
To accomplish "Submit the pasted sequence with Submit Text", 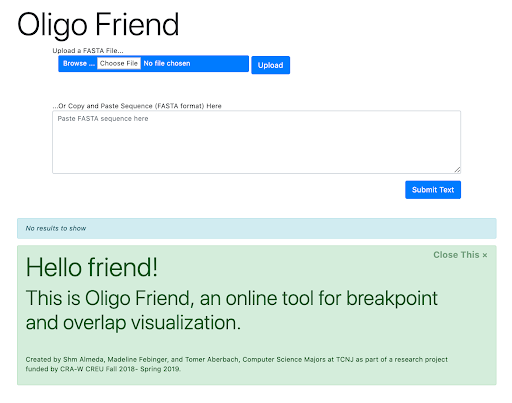I will tap(433, 190).
